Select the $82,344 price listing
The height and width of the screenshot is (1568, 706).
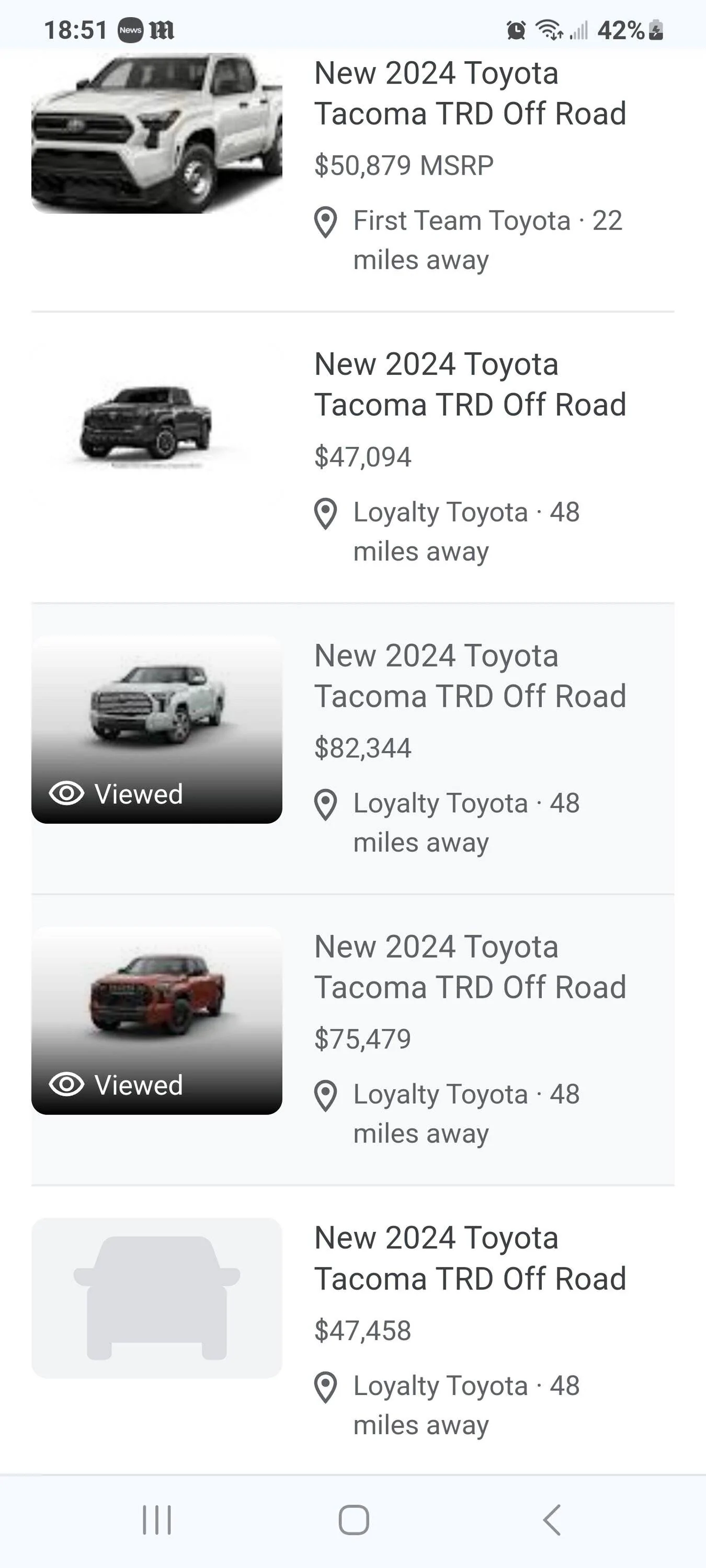pyautogui.click(x=362, y=748)
